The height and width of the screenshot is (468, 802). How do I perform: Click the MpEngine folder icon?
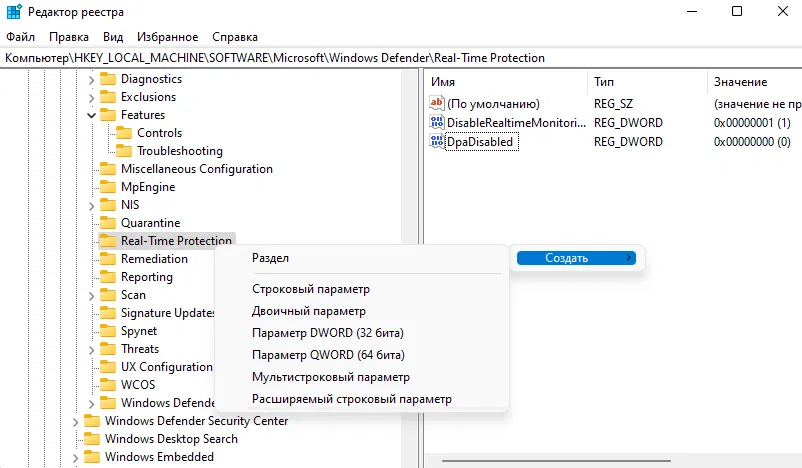(108, 187)
